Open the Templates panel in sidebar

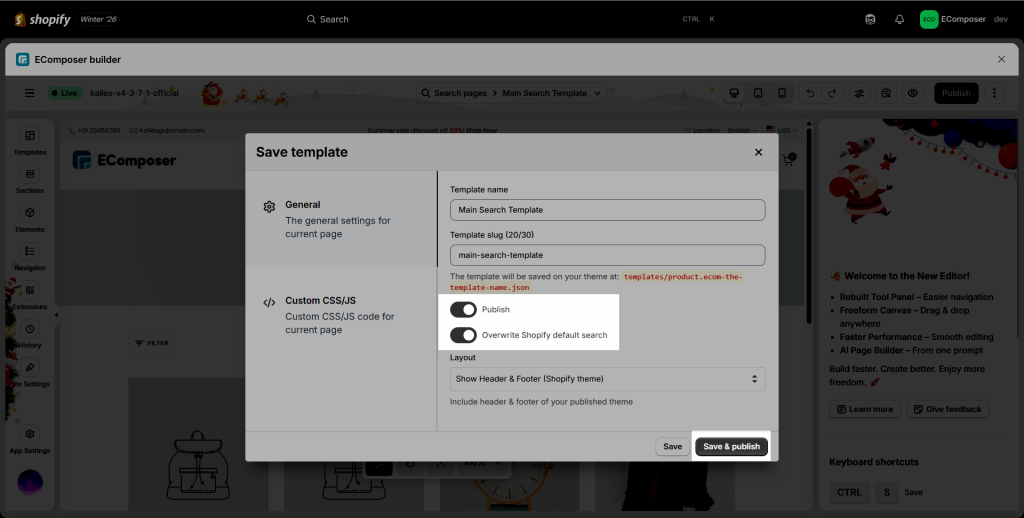click(30, 140)
